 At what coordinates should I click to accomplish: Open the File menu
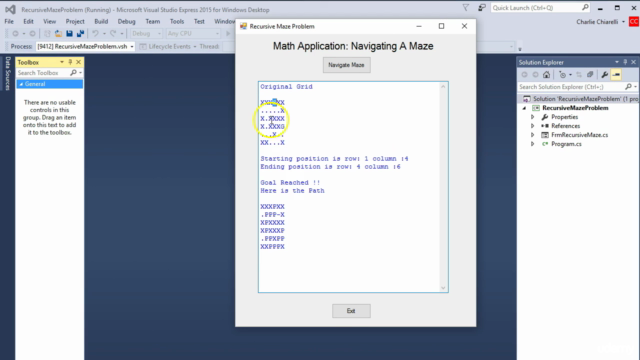click(9, 21)
